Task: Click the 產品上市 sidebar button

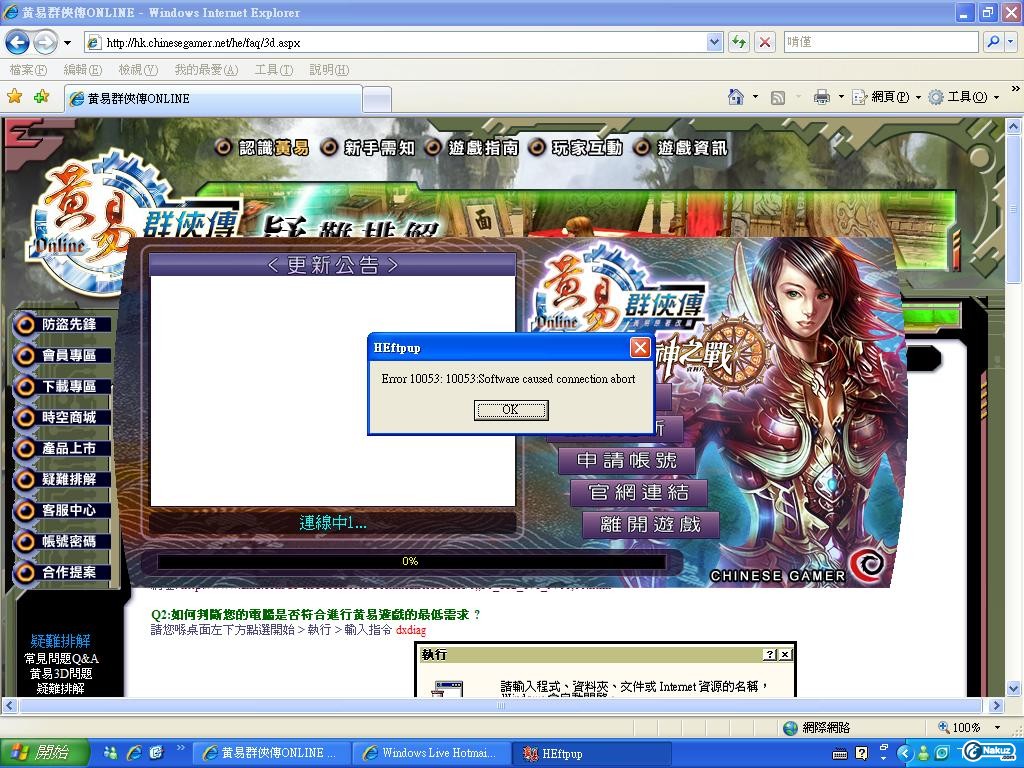Action: coord(62,449)
